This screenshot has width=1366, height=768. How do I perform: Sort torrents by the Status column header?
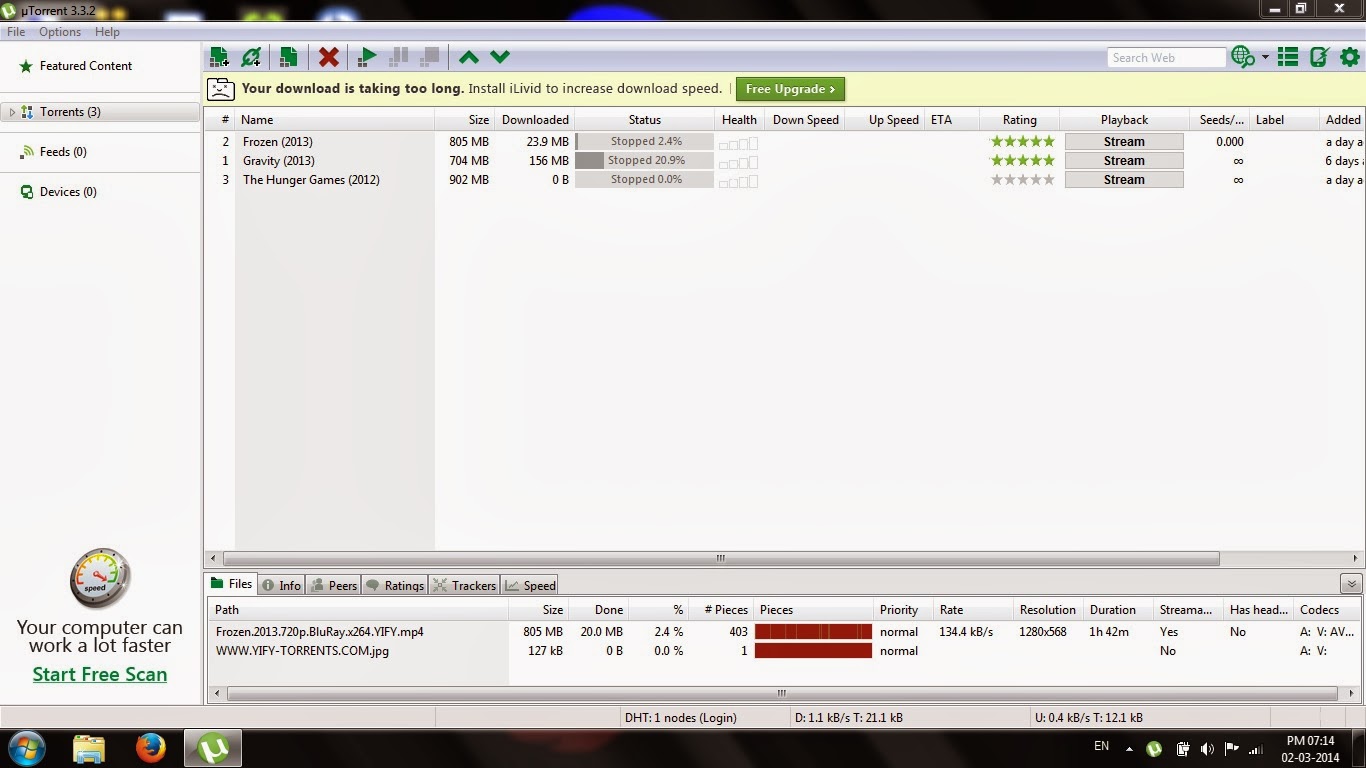[x=644, y=120]
